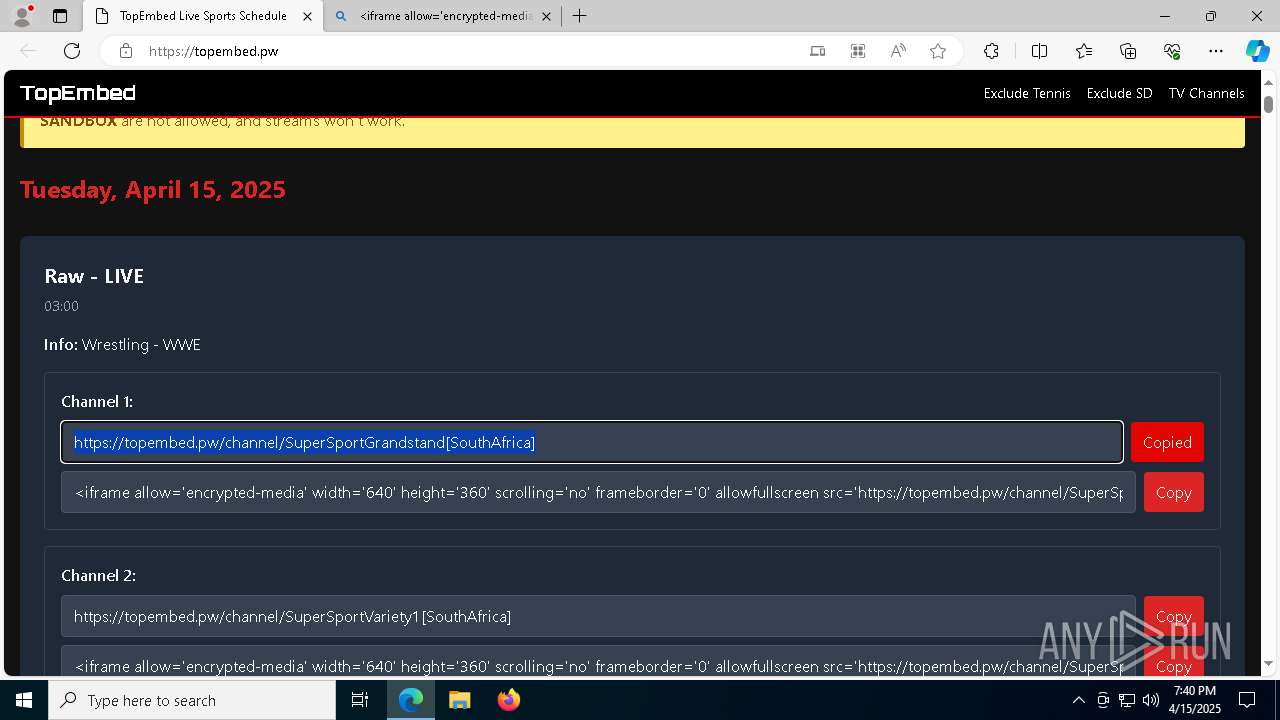1280x720 pixels.
Task: Click the Info: Wrestling - WWE text
Action: point(122,344)
